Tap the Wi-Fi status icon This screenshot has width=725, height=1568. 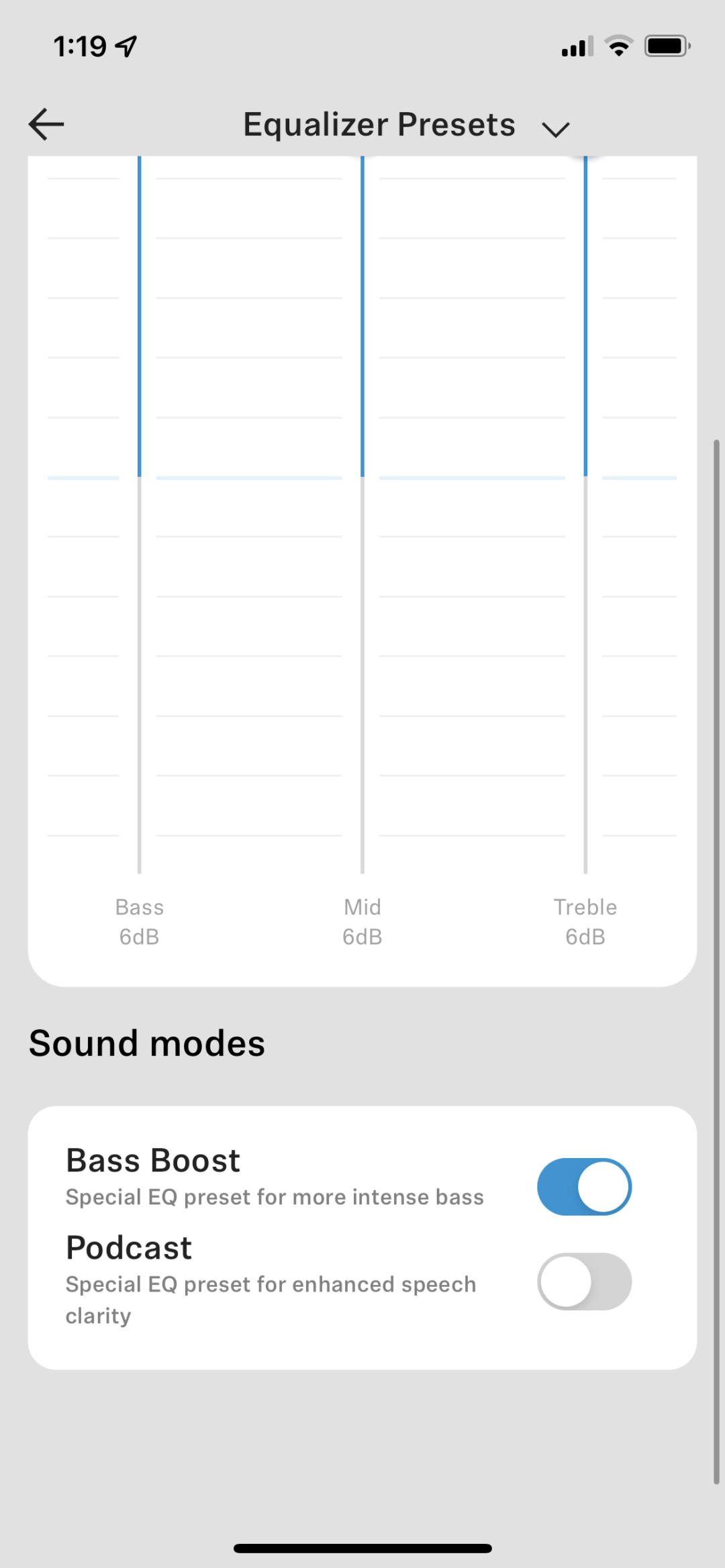[x=618, y=46]
